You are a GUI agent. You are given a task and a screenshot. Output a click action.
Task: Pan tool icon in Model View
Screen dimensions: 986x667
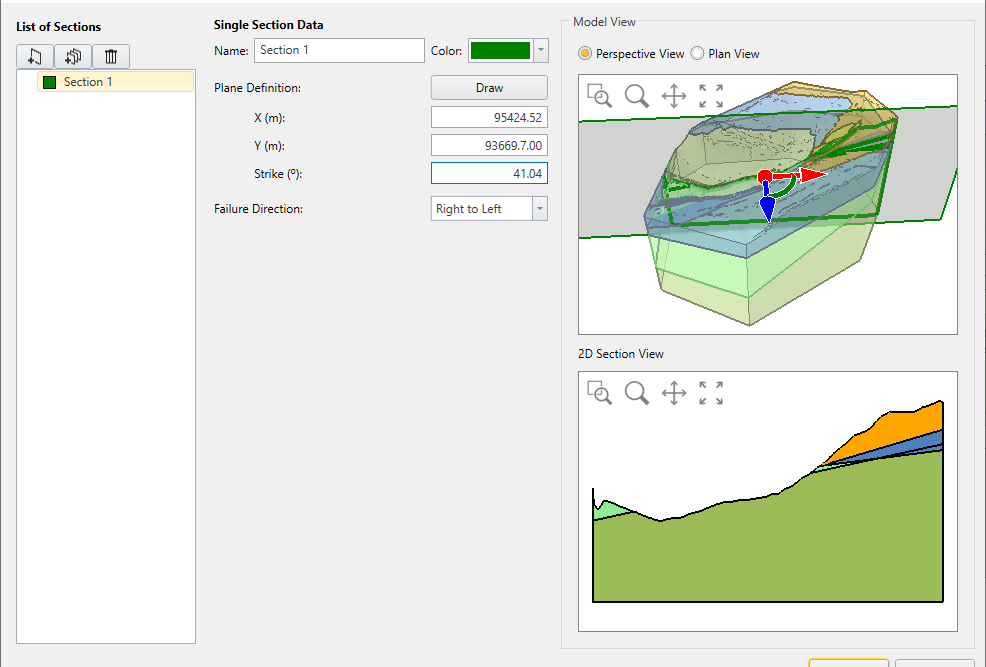(x=673, y=96)
